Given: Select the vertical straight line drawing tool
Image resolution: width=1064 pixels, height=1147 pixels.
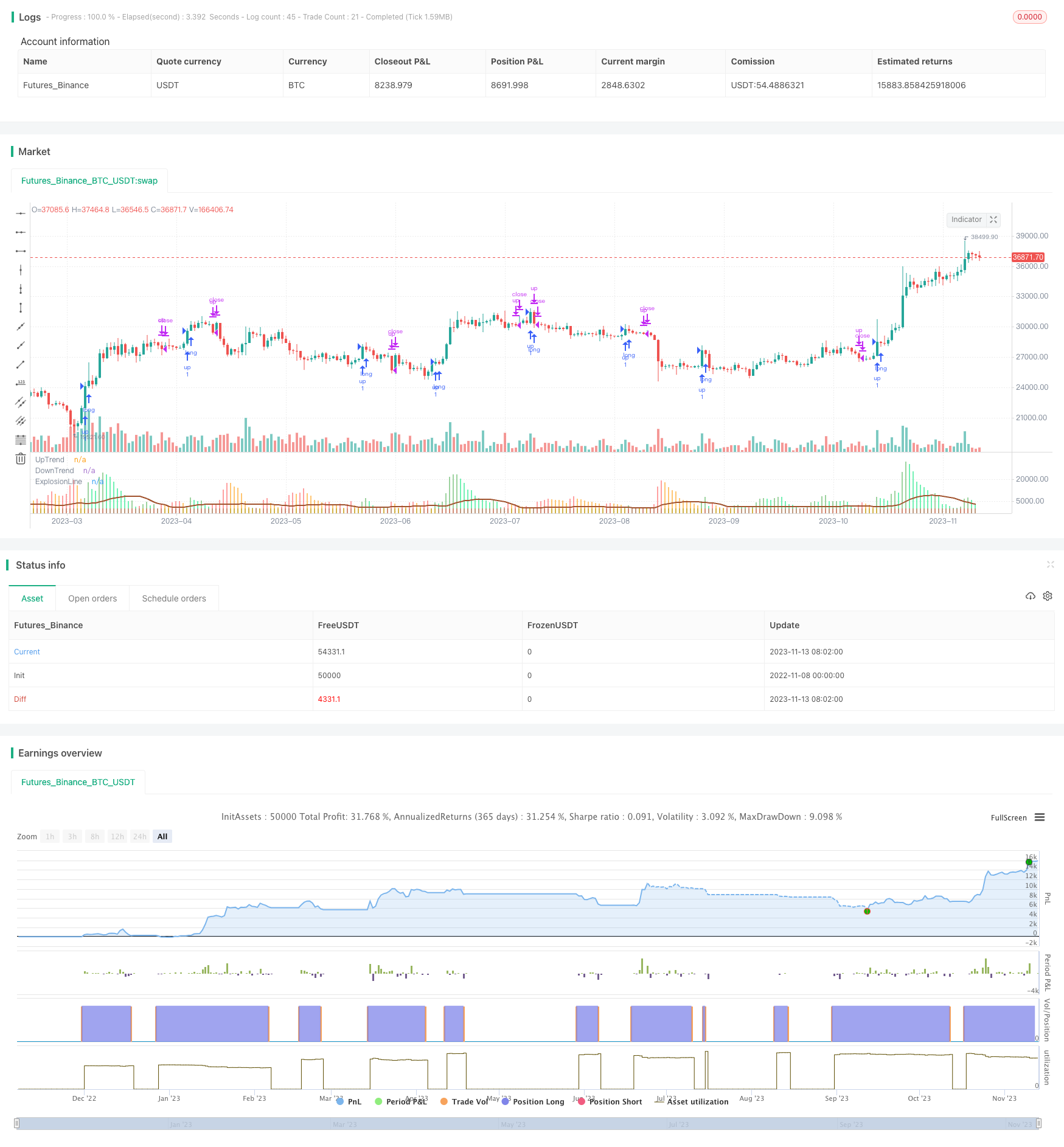Looking at the screenshot, I should 21,270.
